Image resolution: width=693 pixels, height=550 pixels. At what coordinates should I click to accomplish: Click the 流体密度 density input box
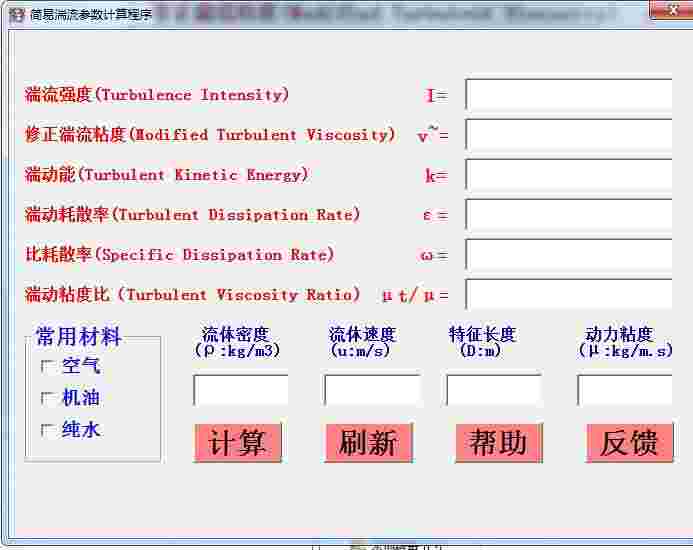(x=241, y=390)
